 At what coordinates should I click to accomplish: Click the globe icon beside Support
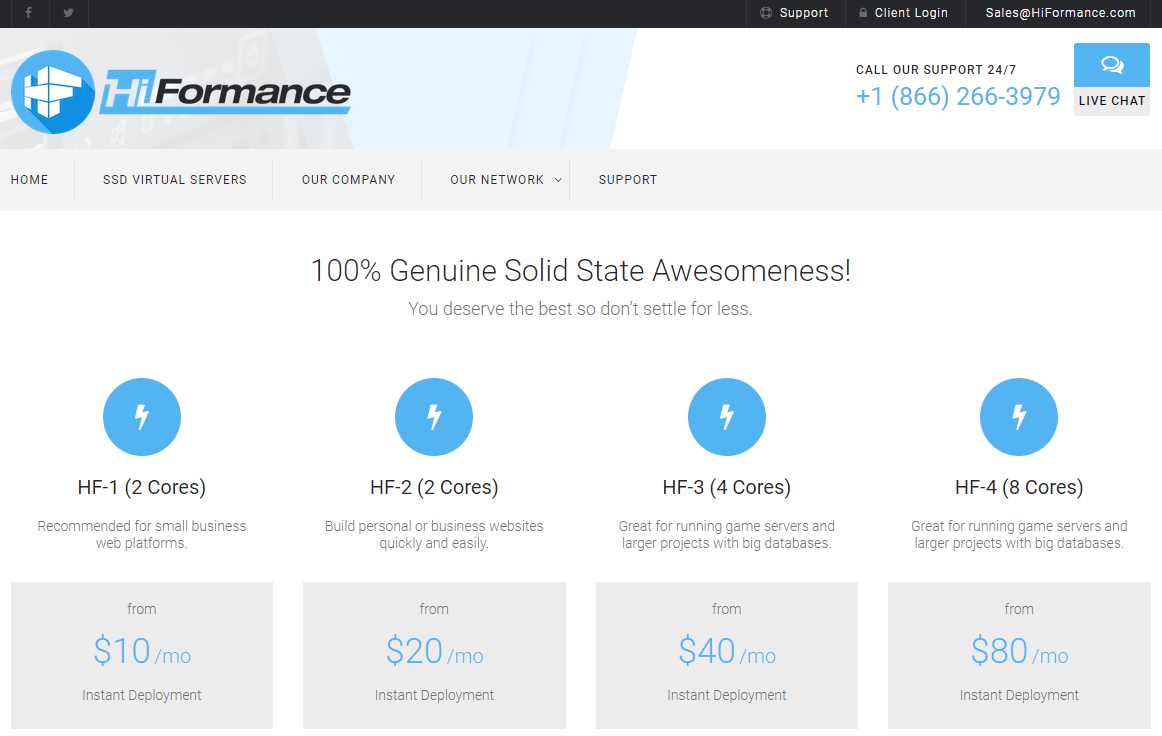point(764,13)
